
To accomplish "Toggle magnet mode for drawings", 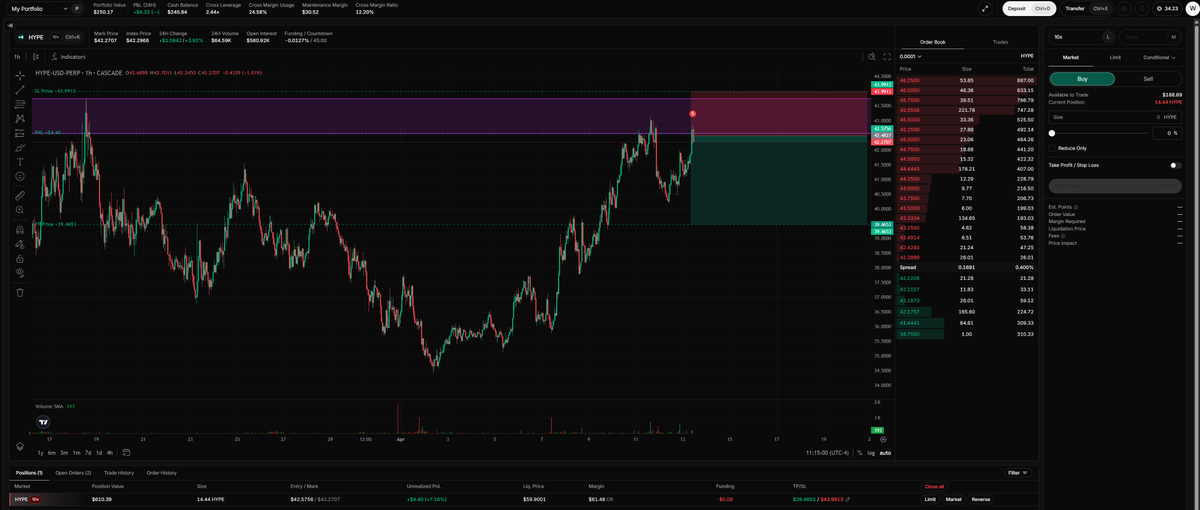I will pyautogui.click(x=20, y=229).
